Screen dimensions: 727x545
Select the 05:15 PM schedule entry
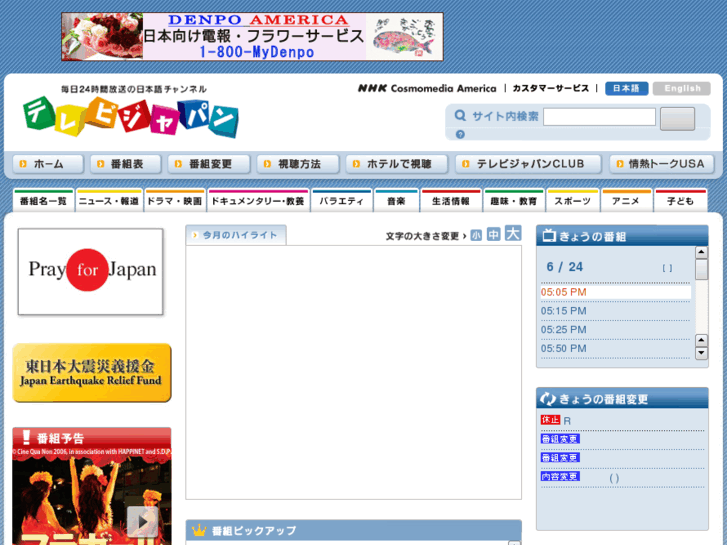click(615, 311)
